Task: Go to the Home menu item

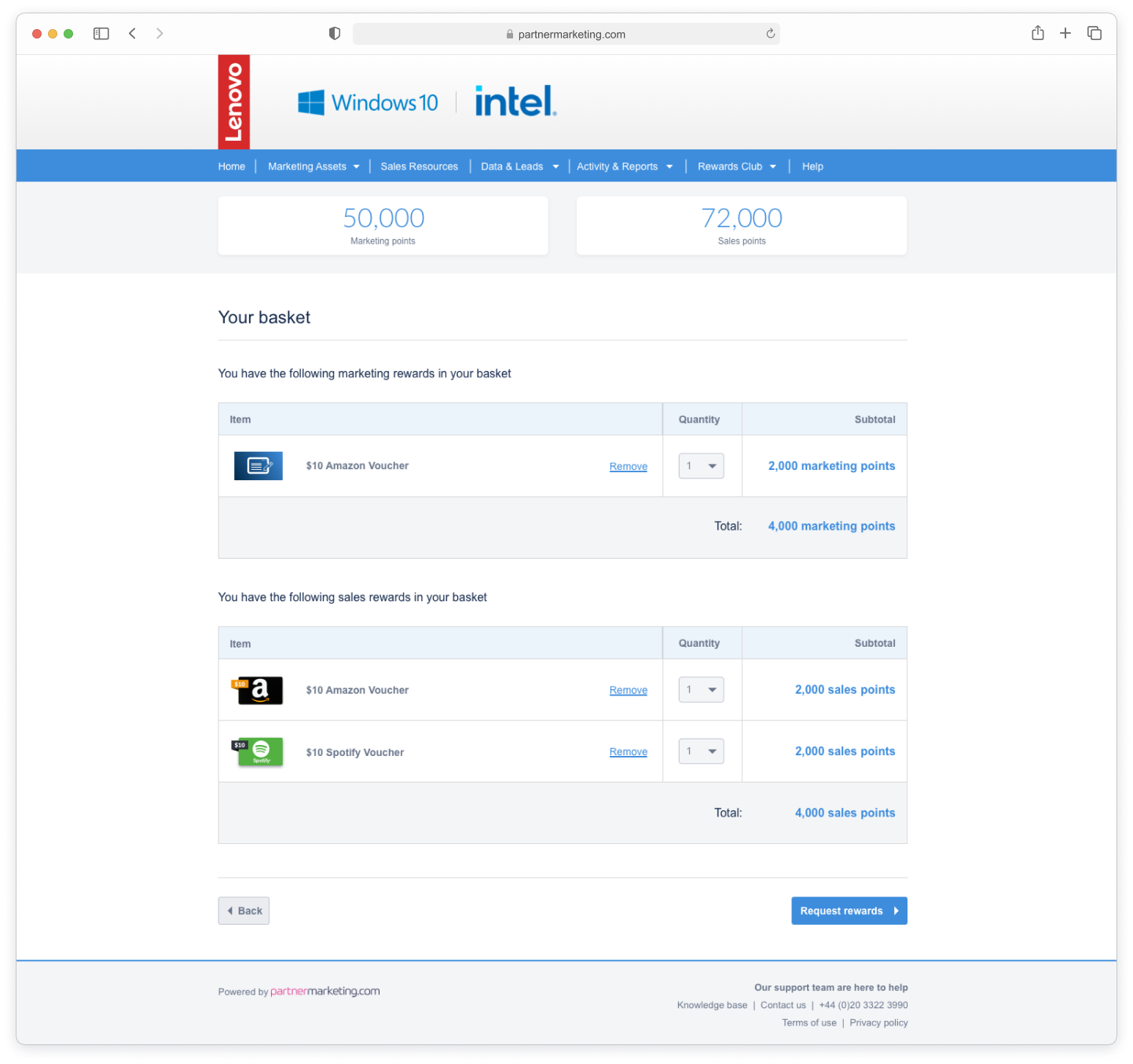Action: [232, 167]
